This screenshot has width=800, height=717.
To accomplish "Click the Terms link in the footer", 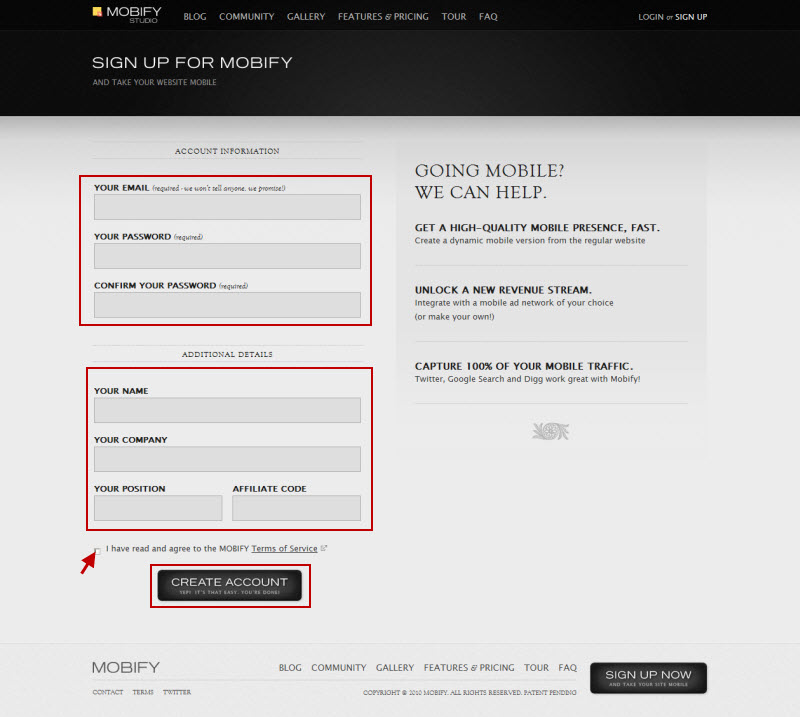I will pyautogui.click(x=143, y=692).
